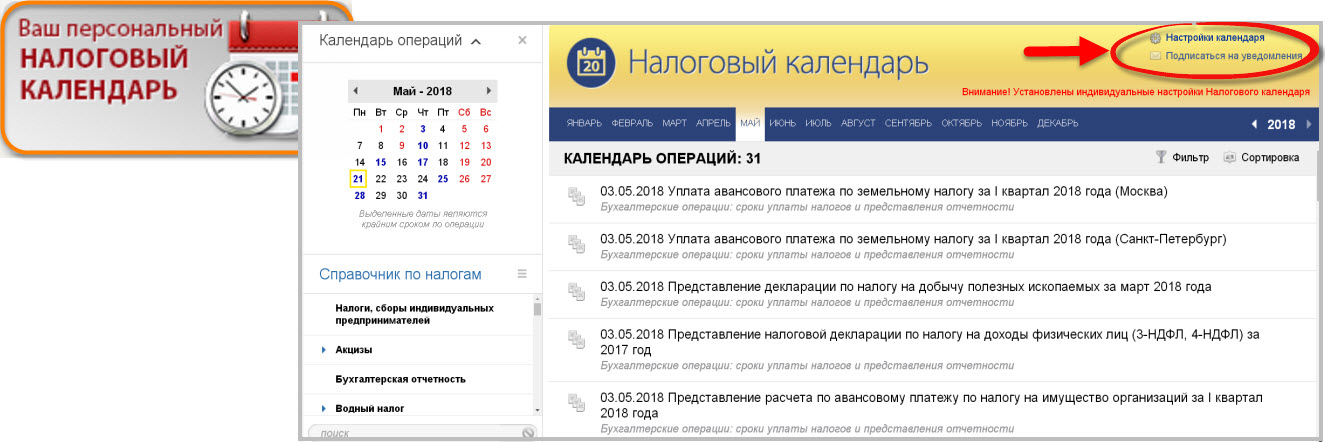Switch to the ИЮНЬ month tab
The width and height of the screenshot is (1325, 442).
pos(783,123)
